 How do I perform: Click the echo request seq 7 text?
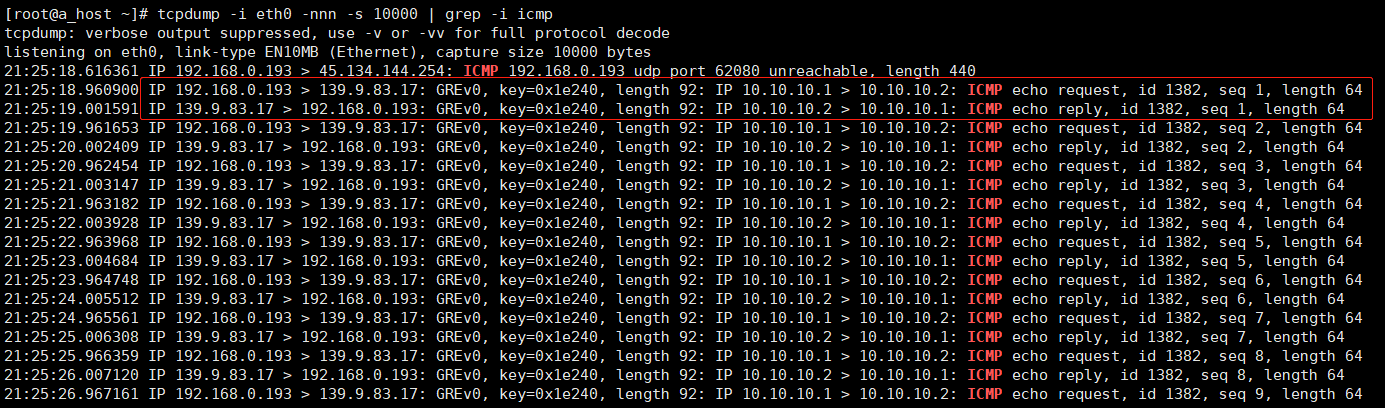coord(1187,318)
